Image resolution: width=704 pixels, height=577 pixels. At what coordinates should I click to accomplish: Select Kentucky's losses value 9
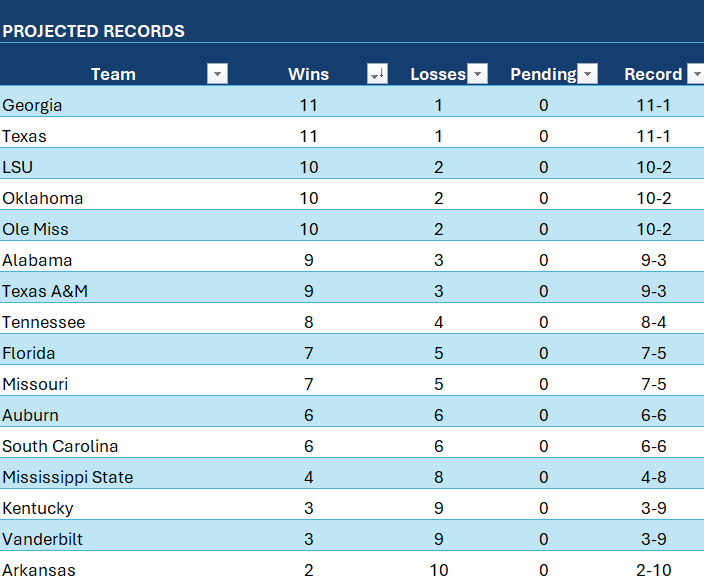439,508
